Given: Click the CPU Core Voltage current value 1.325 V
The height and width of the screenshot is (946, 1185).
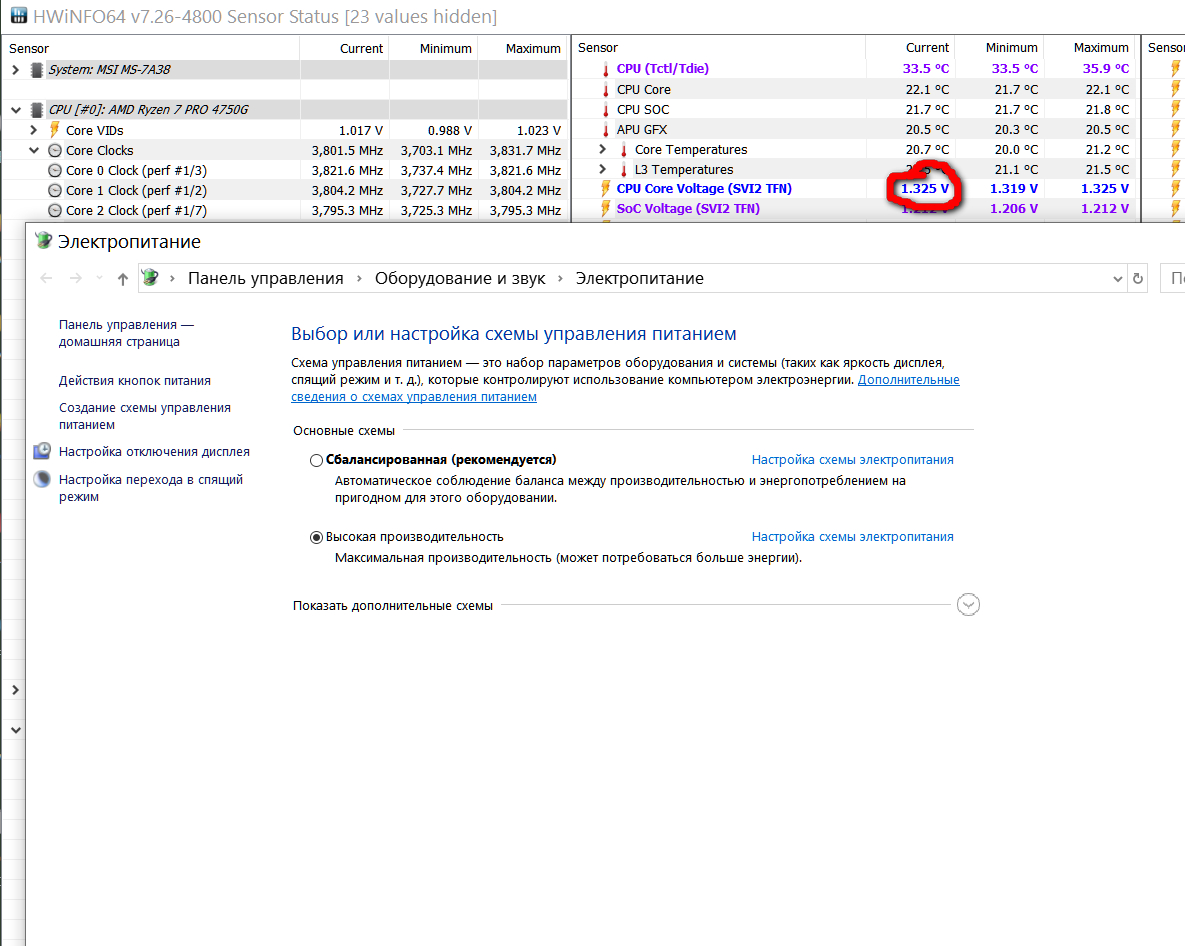Looking at the screenshot, I should click(925, 188).
